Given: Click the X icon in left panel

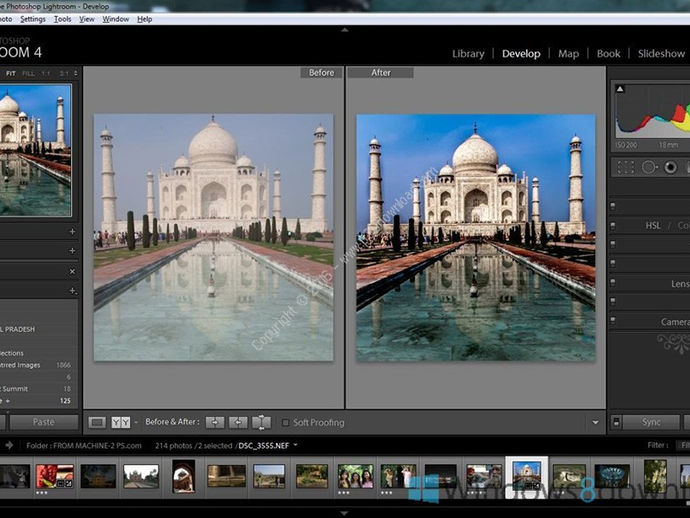Looking at the screenshot, I should [72, 272].
